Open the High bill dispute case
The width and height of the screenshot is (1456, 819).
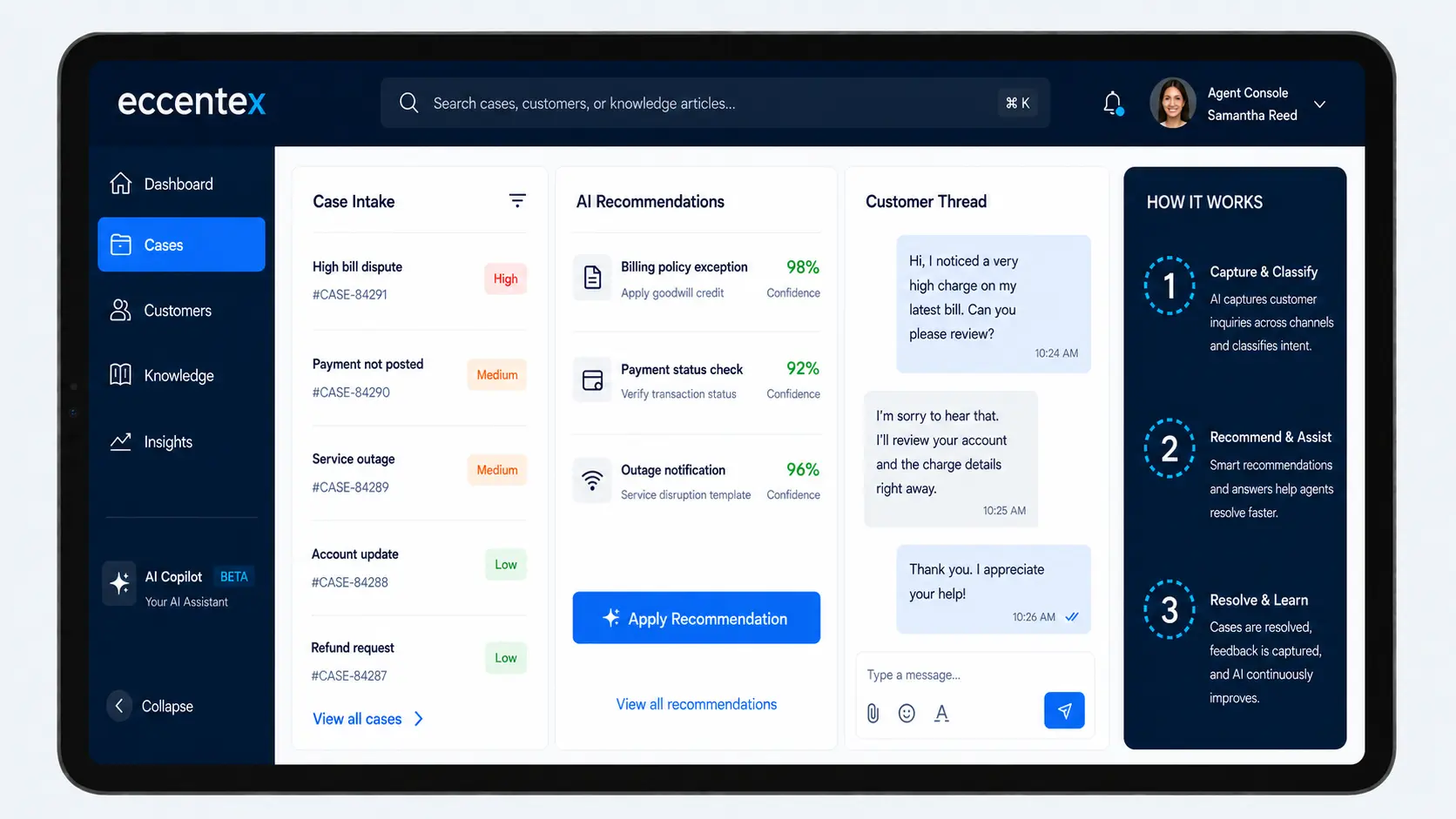[x=419, y=280]
